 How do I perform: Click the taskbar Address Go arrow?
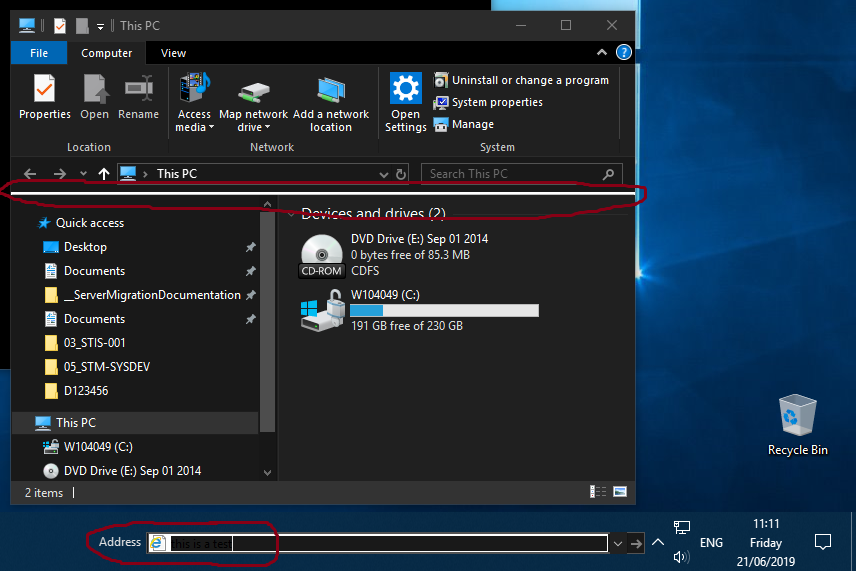(x=636, y=544)
